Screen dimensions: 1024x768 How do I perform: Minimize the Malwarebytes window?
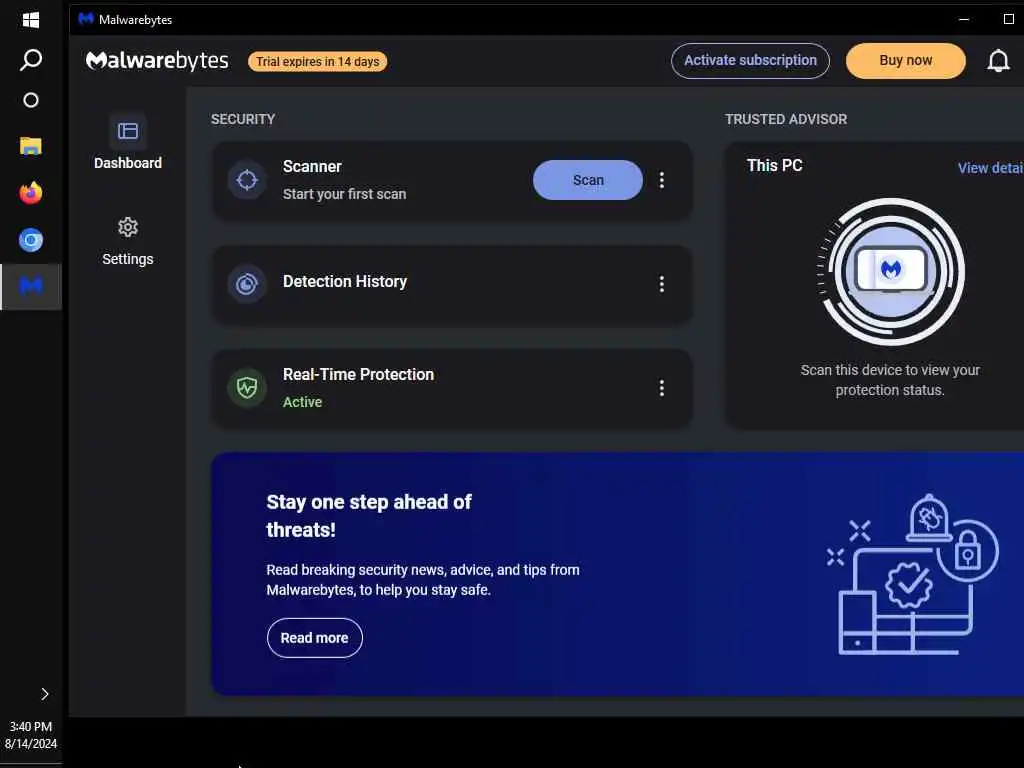[963, 19]
